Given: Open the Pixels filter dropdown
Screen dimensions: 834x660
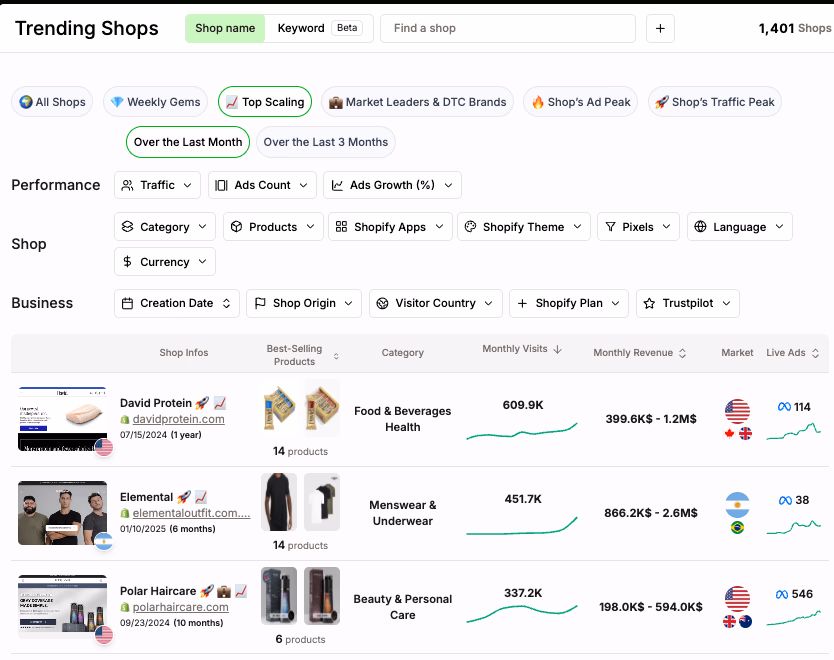Looking at the screenshot, I should pyautogui.click(x=638, y=227).
